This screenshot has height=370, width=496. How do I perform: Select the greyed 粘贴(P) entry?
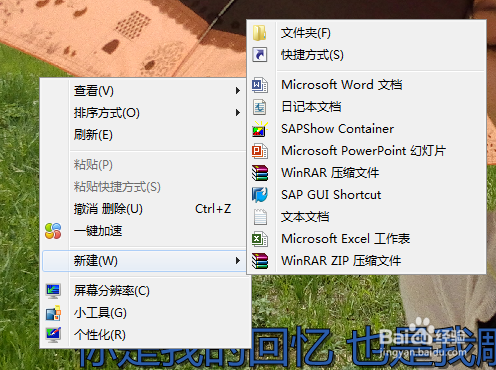[x=143, y=165]
